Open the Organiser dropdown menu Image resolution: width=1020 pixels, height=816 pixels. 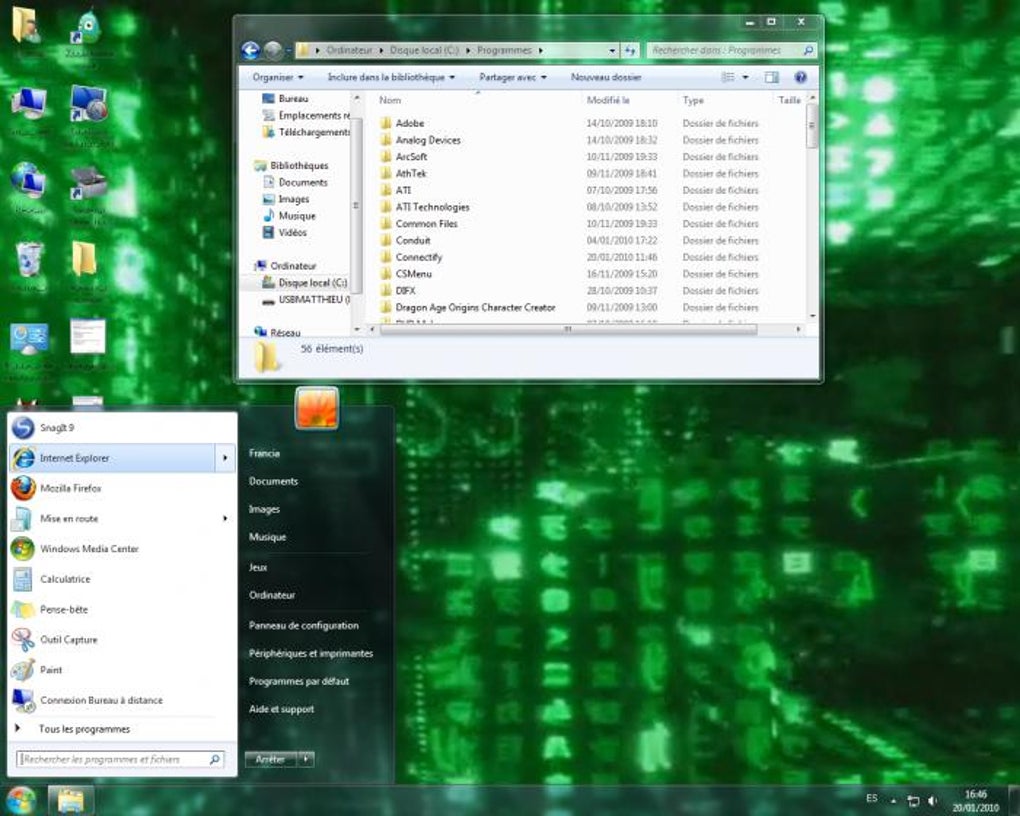278,77
